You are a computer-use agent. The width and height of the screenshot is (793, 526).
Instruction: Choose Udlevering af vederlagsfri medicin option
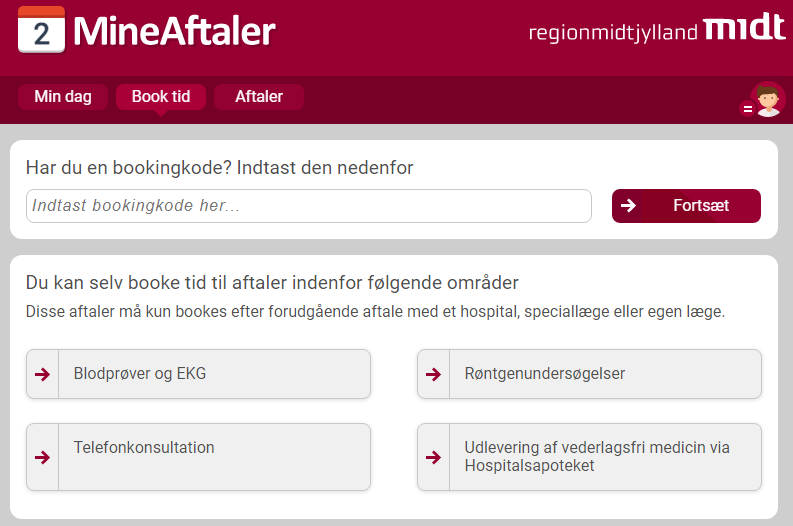[x=589, y=457]
